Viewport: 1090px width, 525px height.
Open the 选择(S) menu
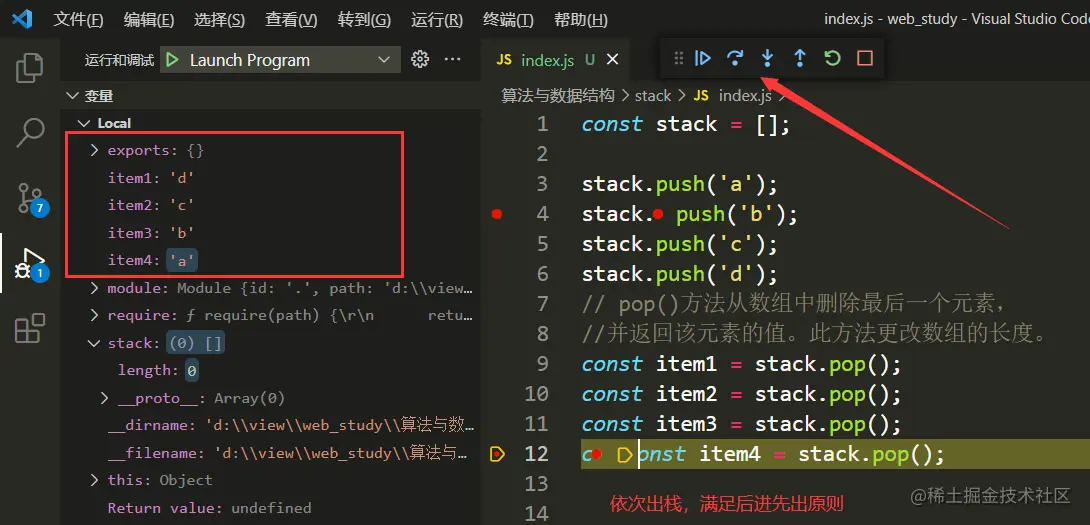220,19
